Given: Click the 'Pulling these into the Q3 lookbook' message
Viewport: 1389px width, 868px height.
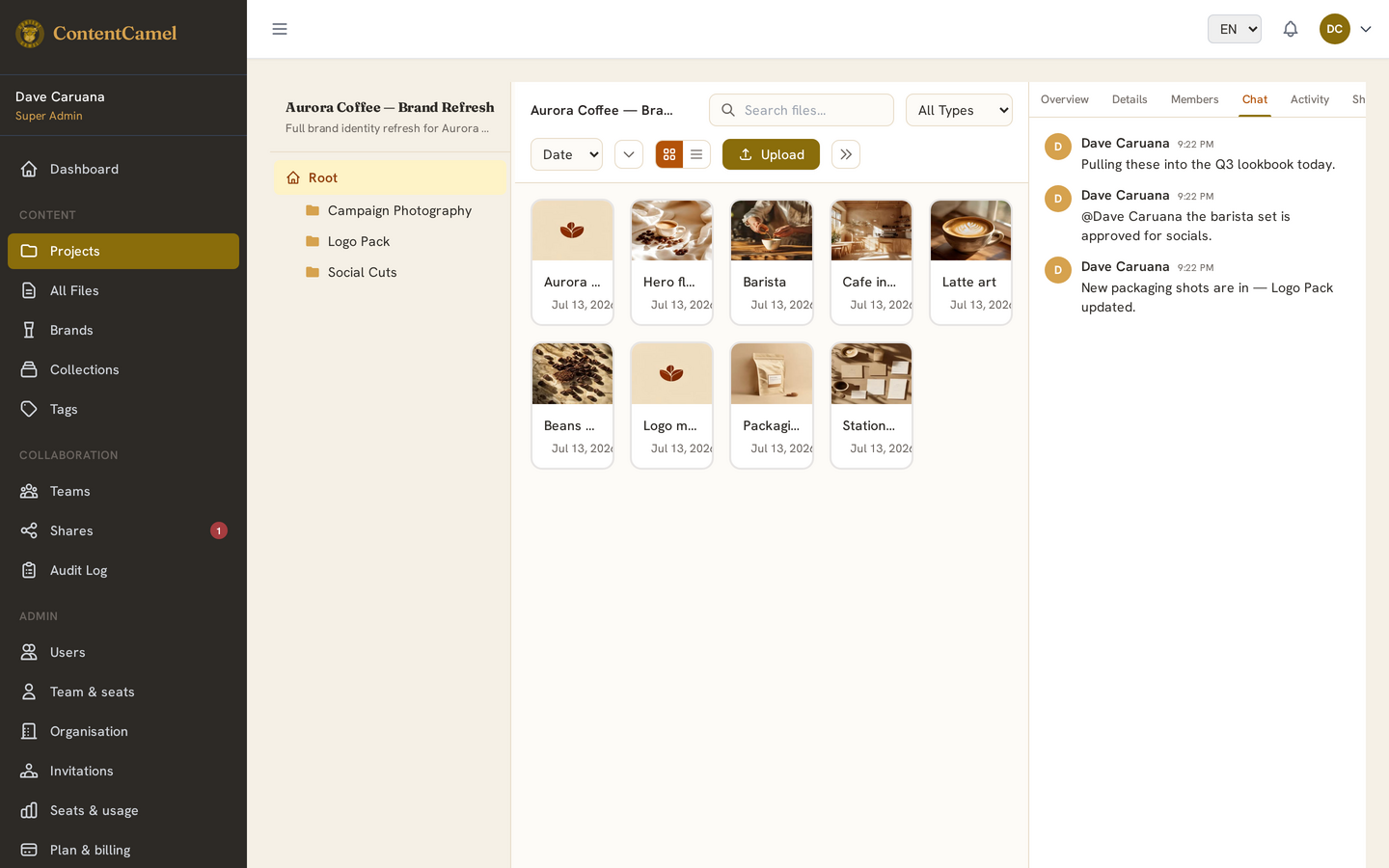Looking at the screenshot, I should tap(1208, 165).
